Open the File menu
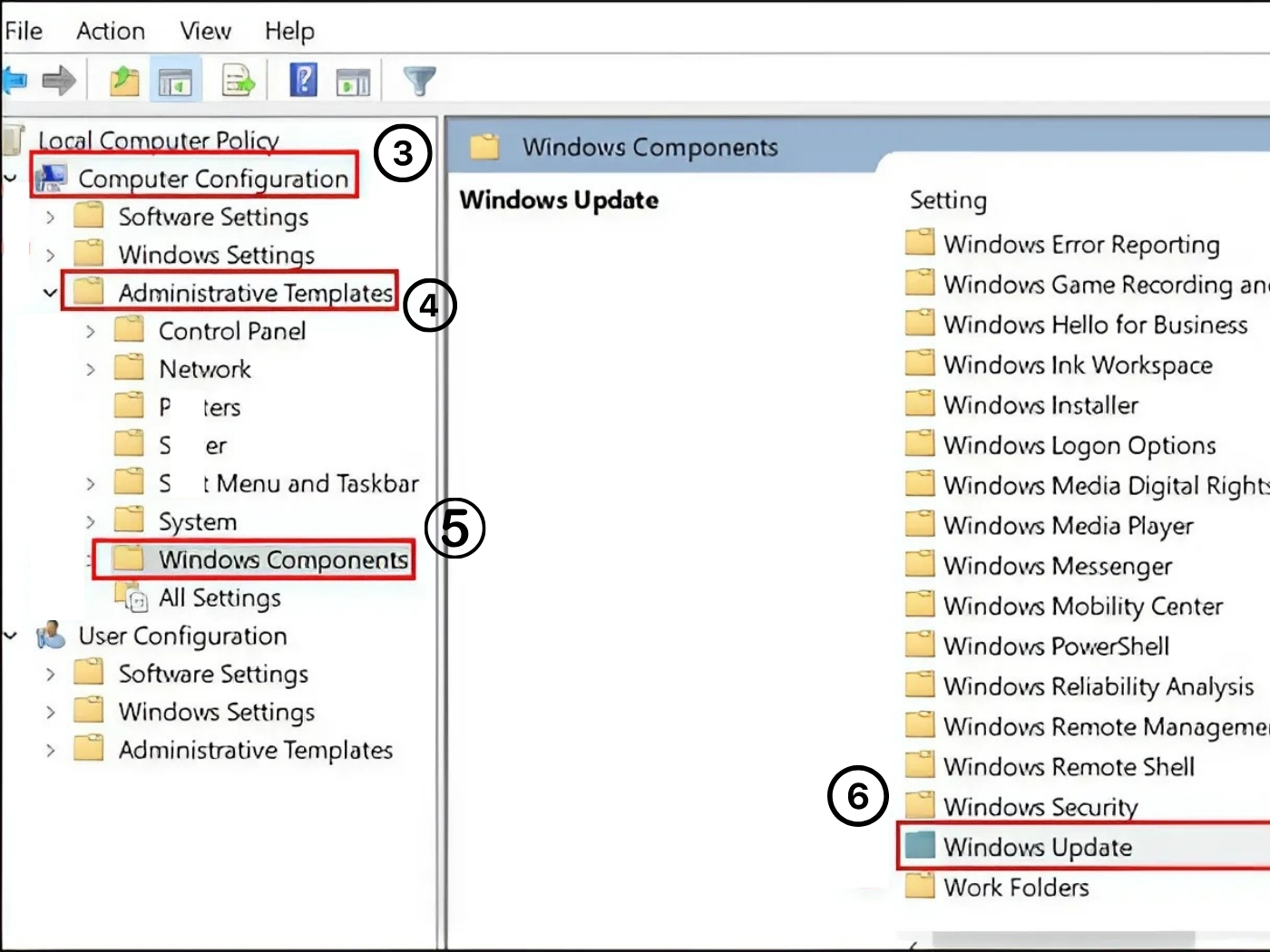Image resolution: width=1270 pixels, height=952 pixels. tap(23, 31)
